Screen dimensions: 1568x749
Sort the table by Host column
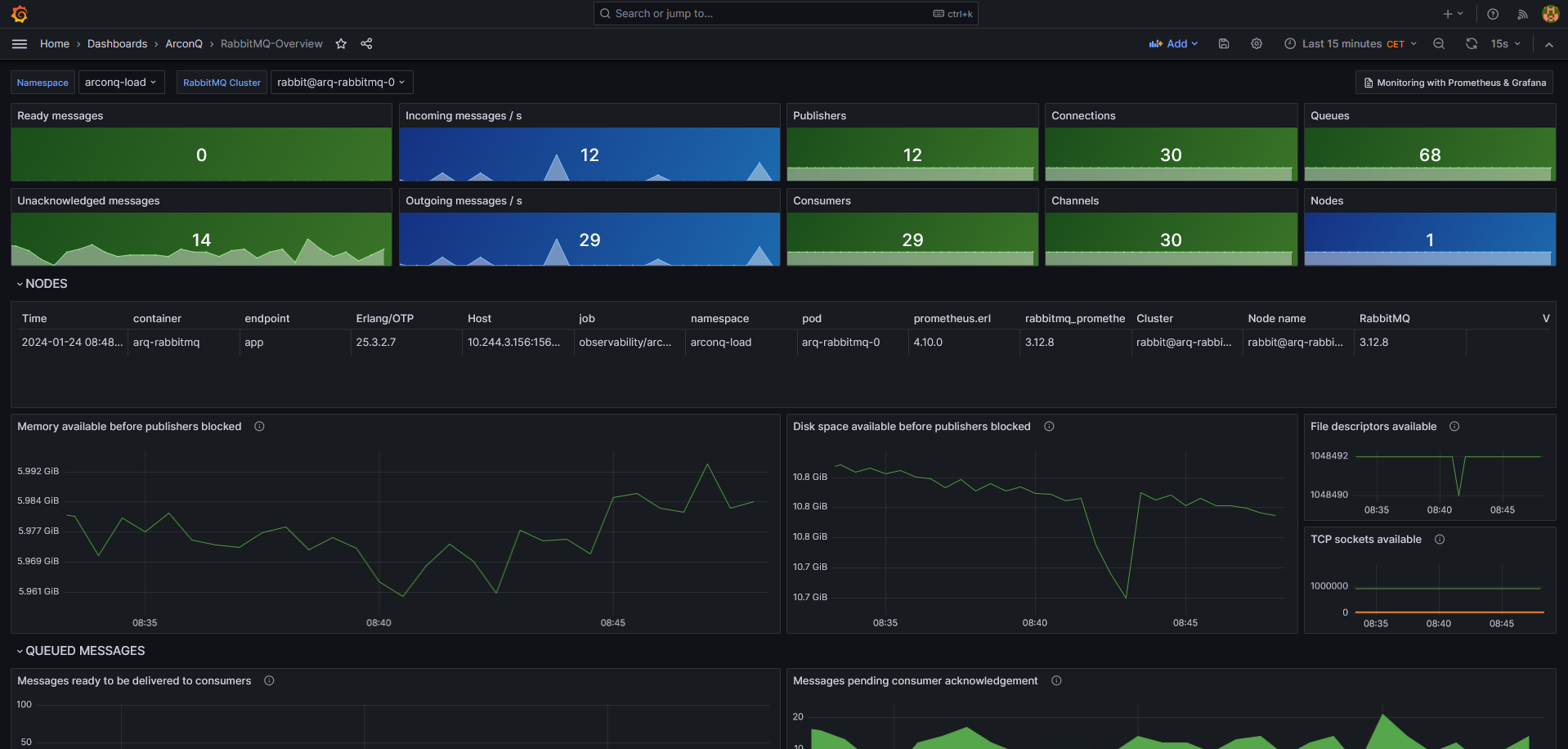tap(480, 319)
